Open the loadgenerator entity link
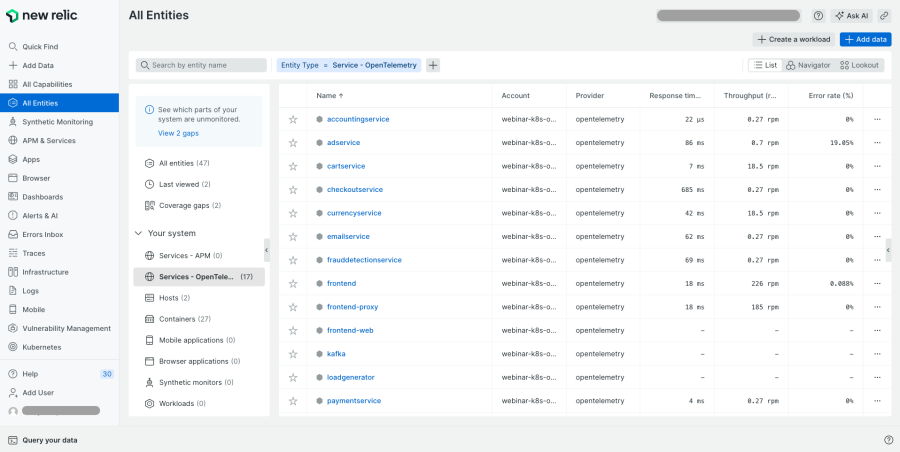The height and width of the screenshot is (452, 900). coord(351,377)
